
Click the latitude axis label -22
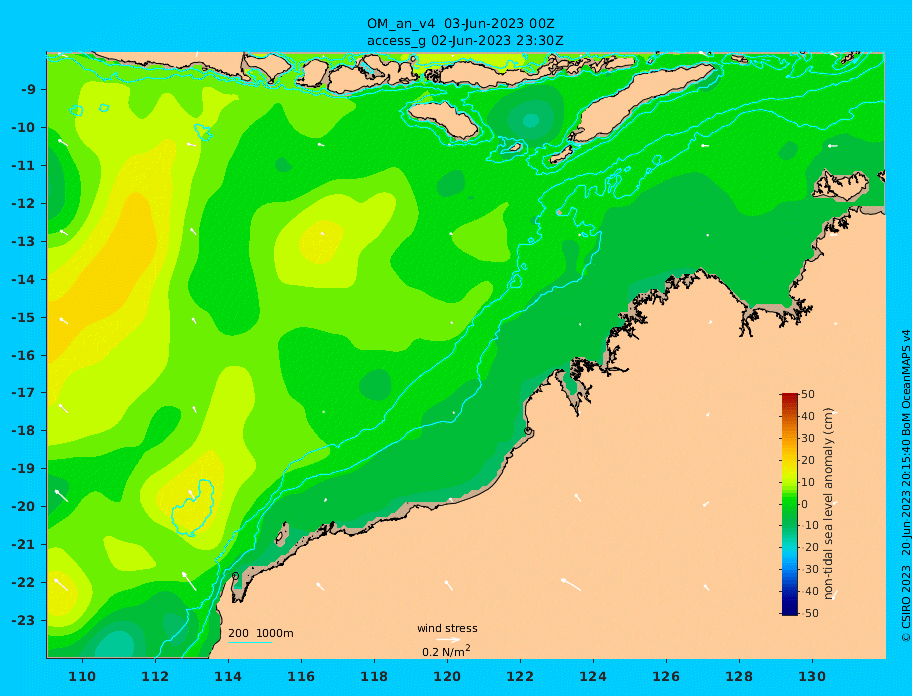23,583
